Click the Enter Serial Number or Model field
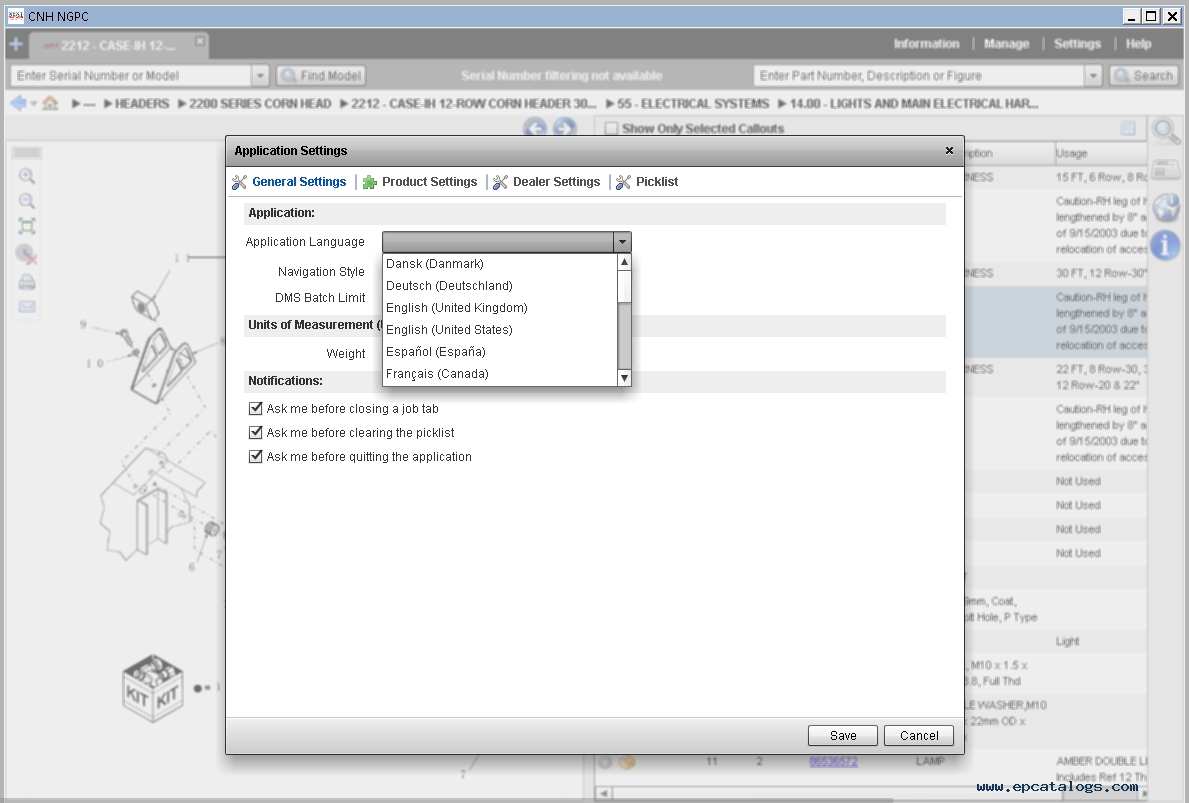 (x=132, y=76)
